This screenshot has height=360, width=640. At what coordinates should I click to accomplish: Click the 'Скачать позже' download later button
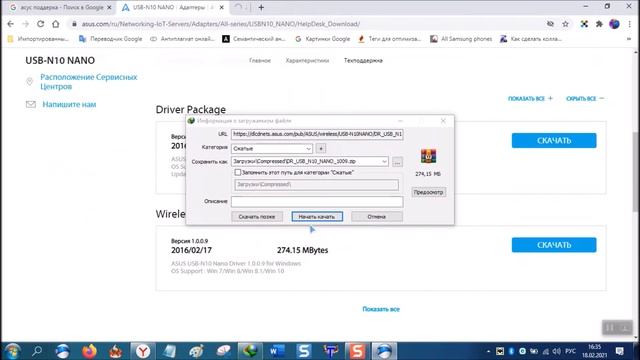click(257, 217)
